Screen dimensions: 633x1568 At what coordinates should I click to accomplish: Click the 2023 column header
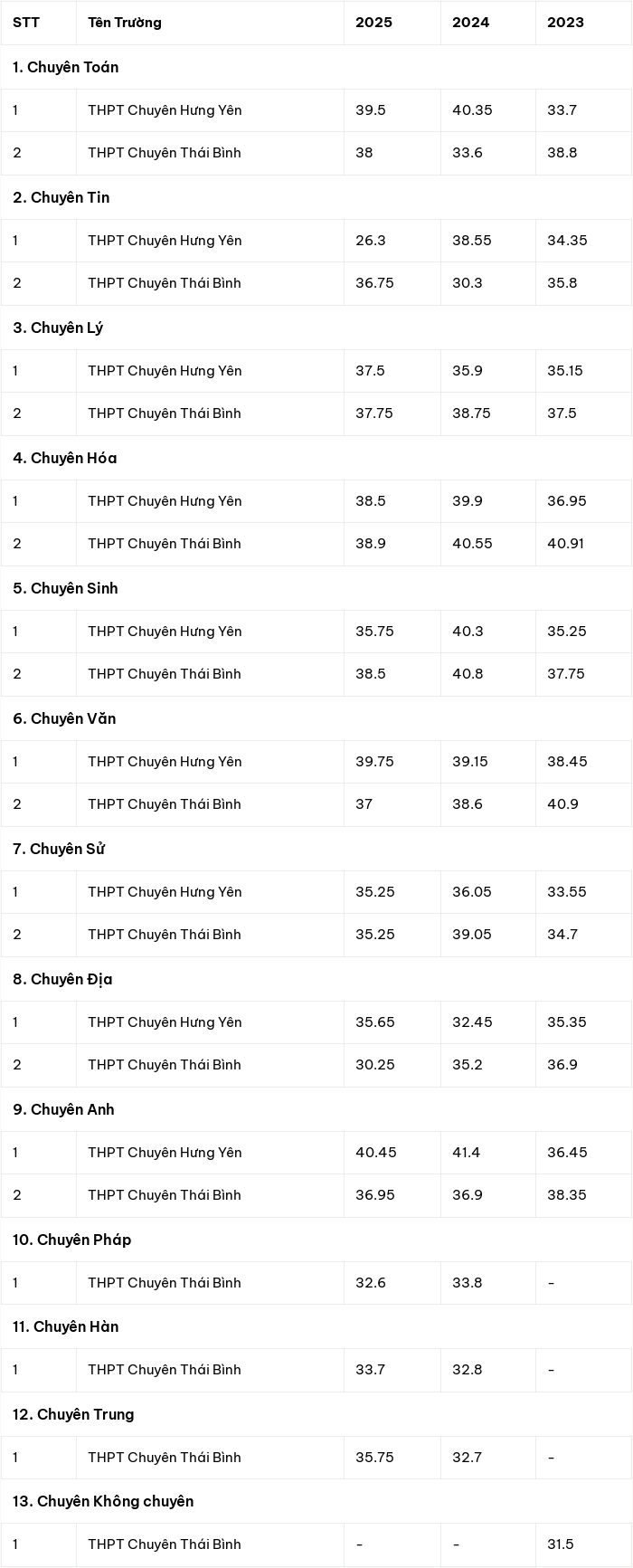[565, 23]
